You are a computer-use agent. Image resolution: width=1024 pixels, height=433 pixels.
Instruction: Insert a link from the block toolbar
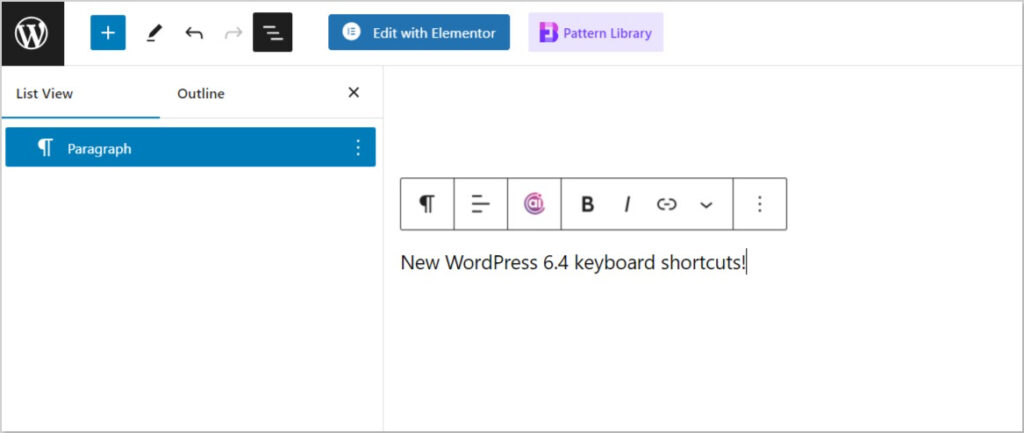coord(666,204)
